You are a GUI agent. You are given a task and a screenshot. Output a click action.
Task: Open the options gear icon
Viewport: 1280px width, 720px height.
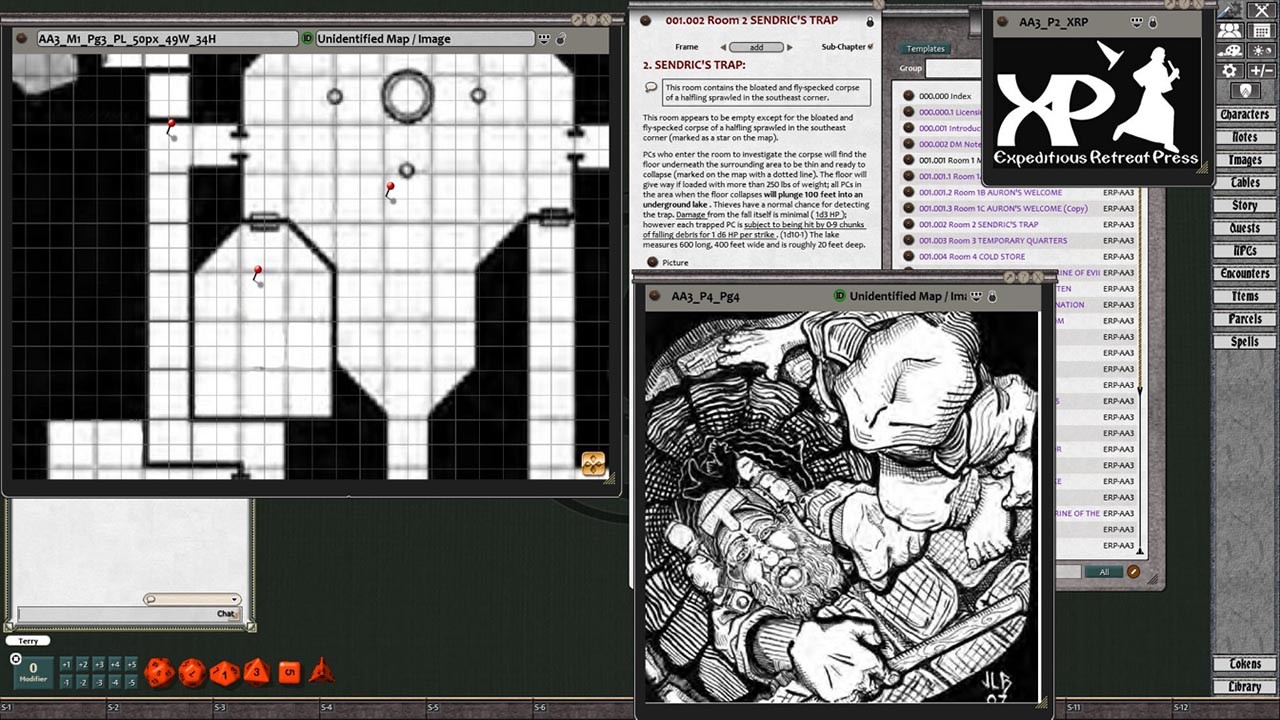(1229, 70)
